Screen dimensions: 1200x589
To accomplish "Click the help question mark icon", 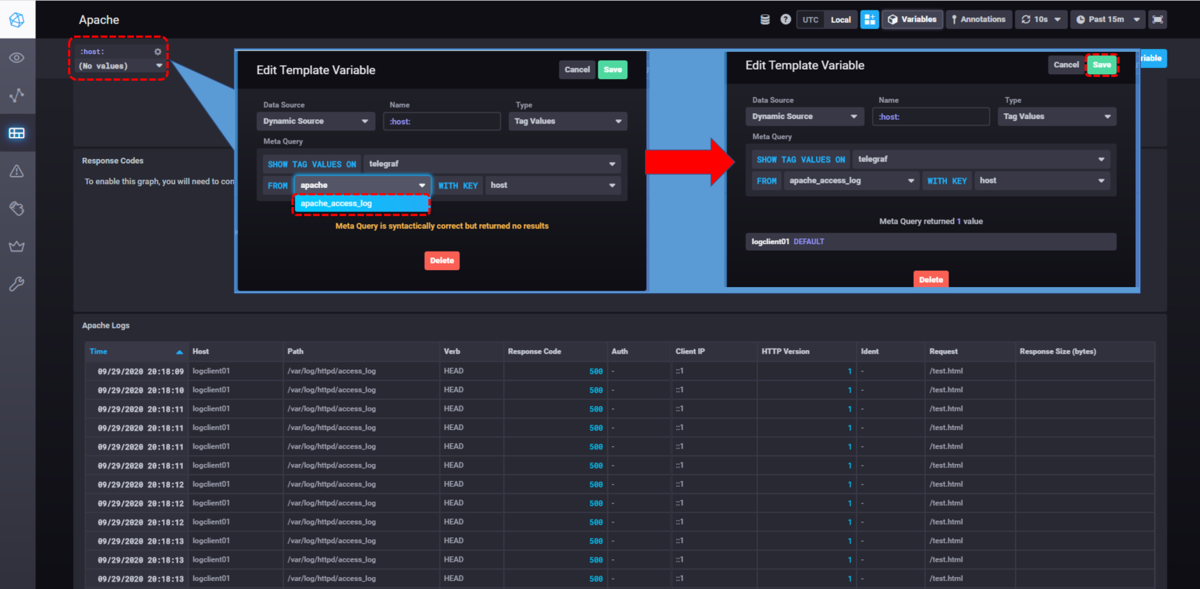I will coord(785,19).
